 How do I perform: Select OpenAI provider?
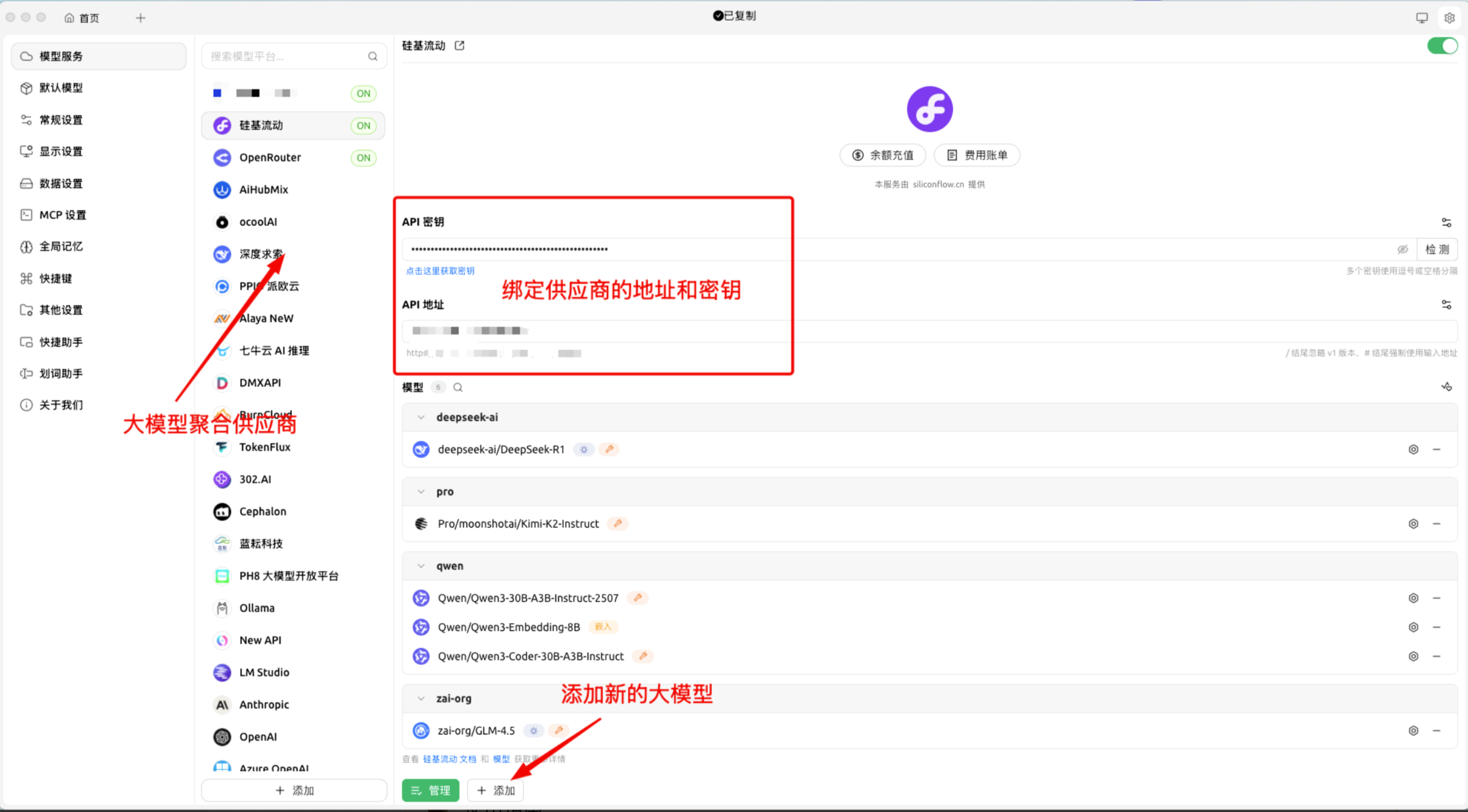point(293,737)
